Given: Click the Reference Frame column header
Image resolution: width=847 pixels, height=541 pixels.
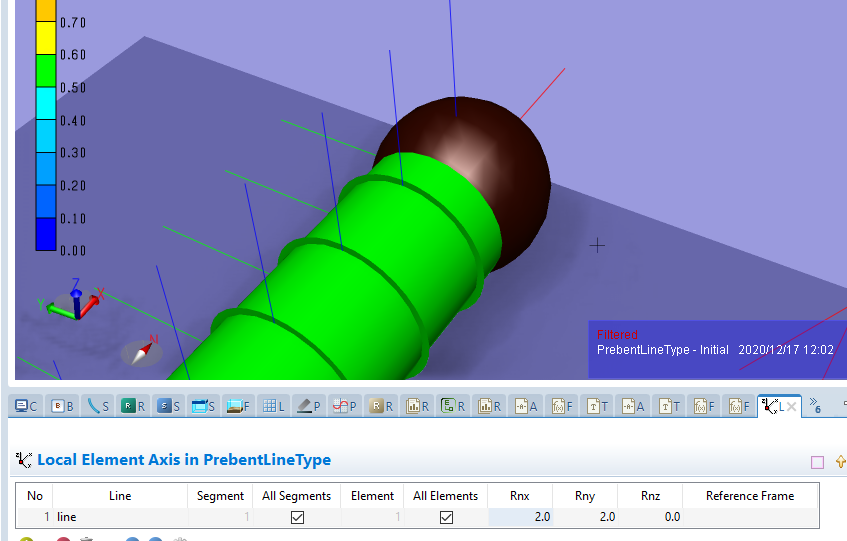Looking at the screenshot, I should tap(749, 496).
